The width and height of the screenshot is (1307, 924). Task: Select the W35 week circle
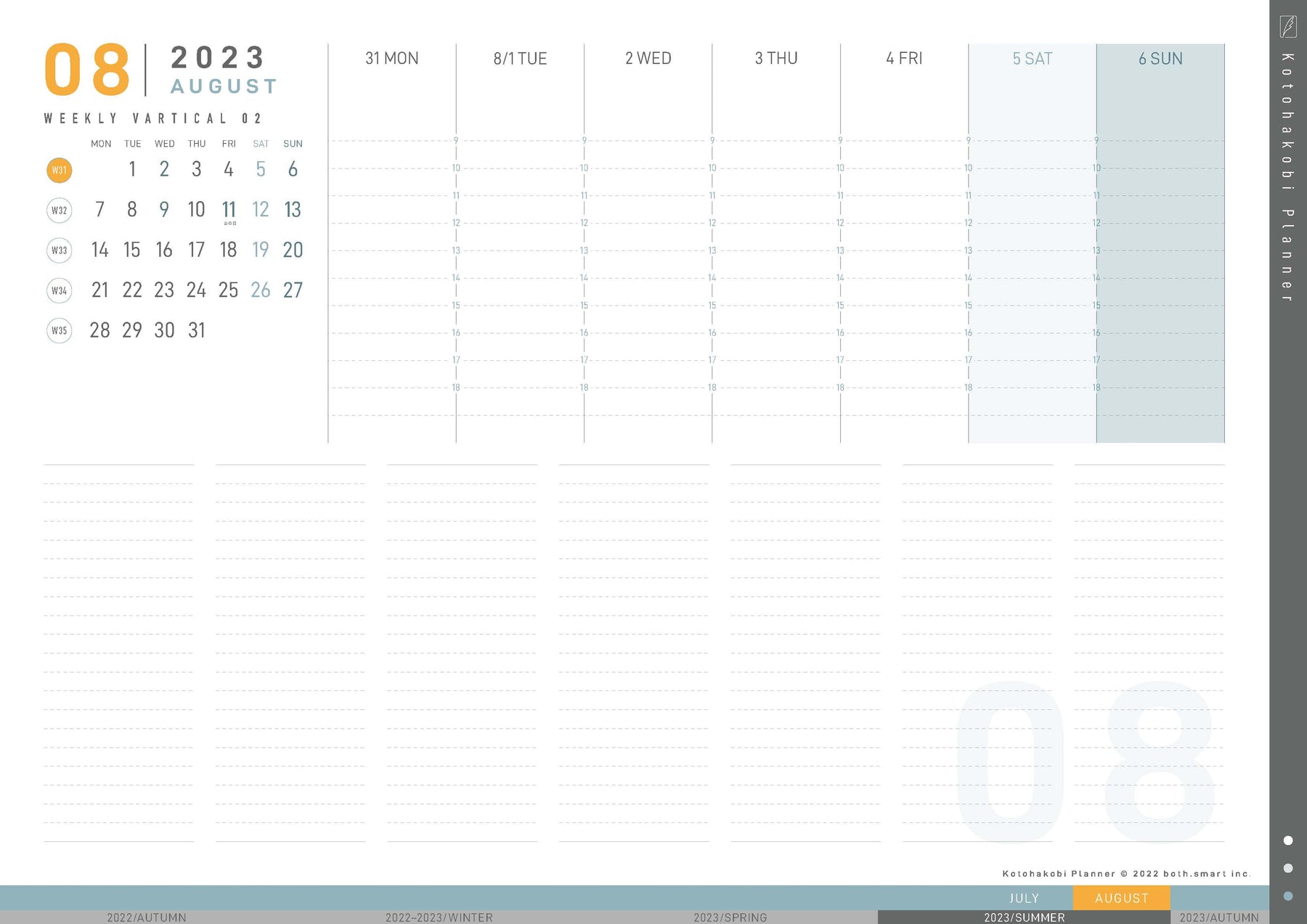[60, 330]
